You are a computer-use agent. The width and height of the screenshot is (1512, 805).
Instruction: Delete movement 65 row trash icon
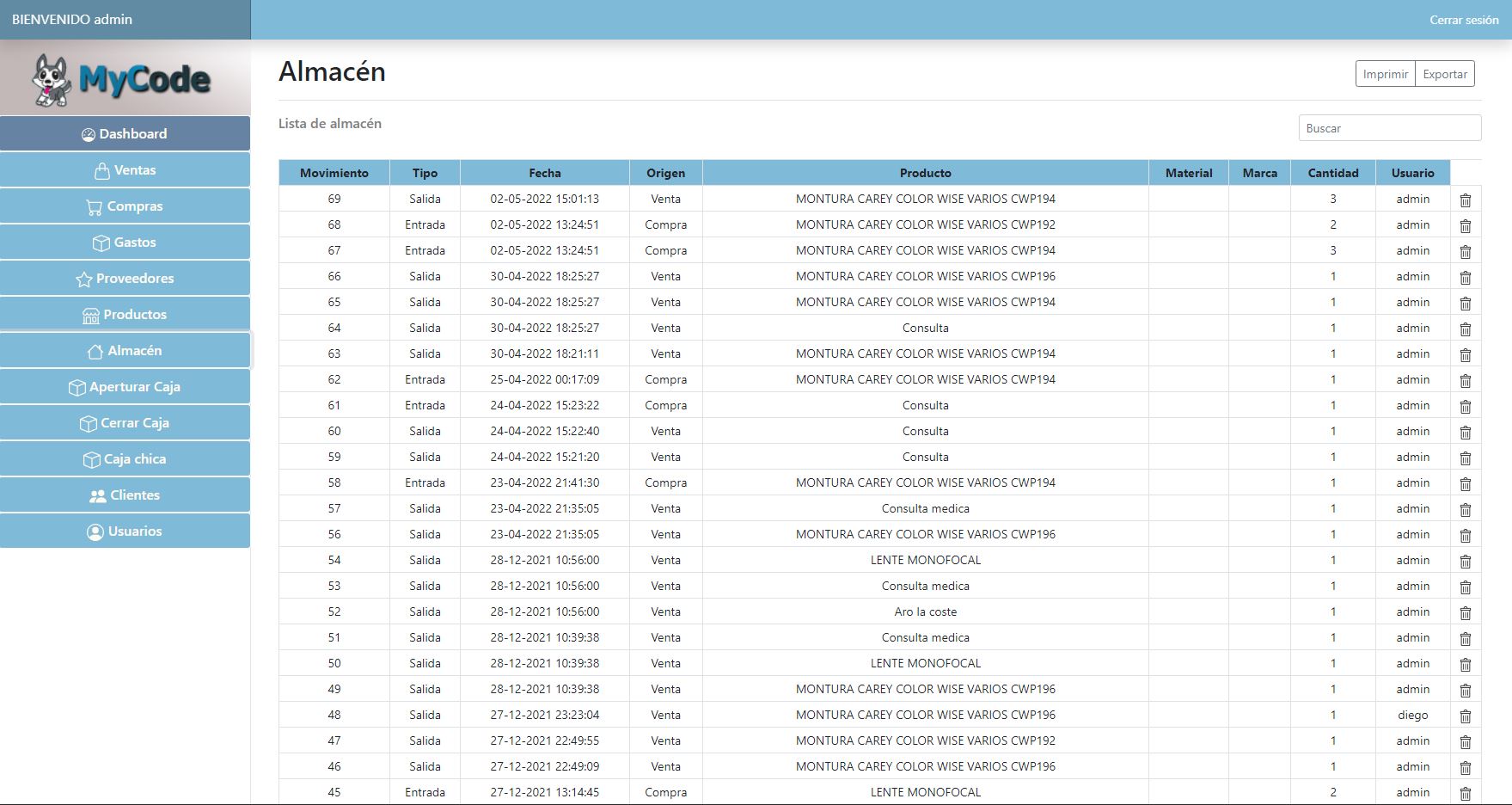[x=1466, y=303]
